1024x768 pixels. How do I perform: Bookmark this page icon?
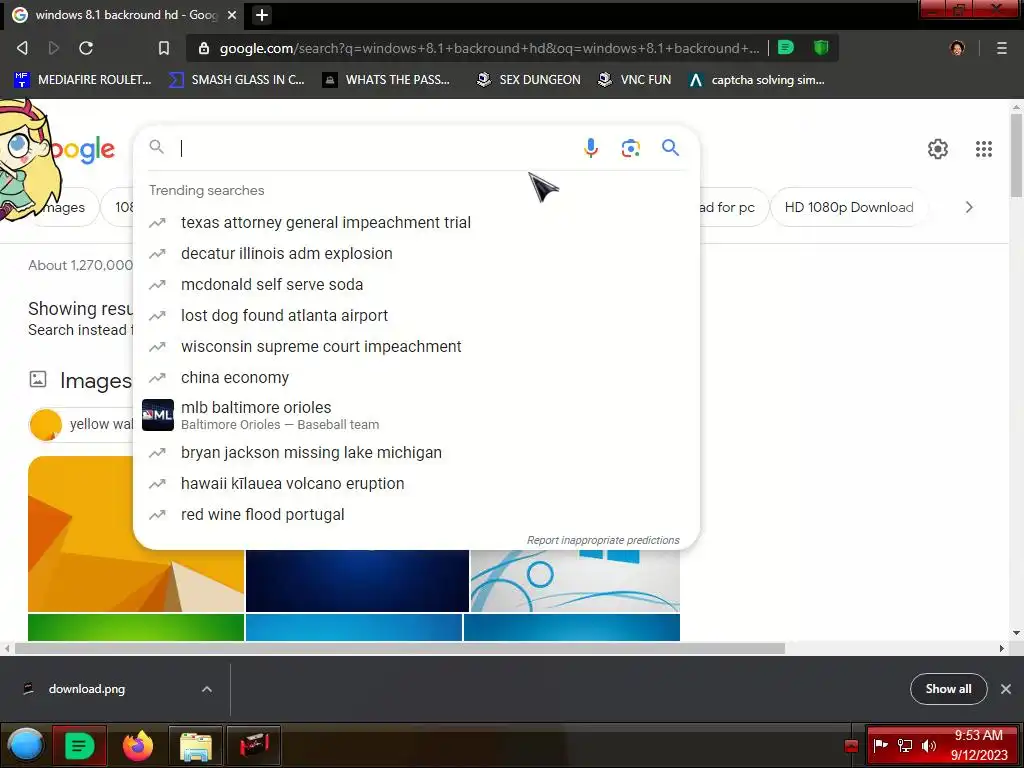coord(164,48)
